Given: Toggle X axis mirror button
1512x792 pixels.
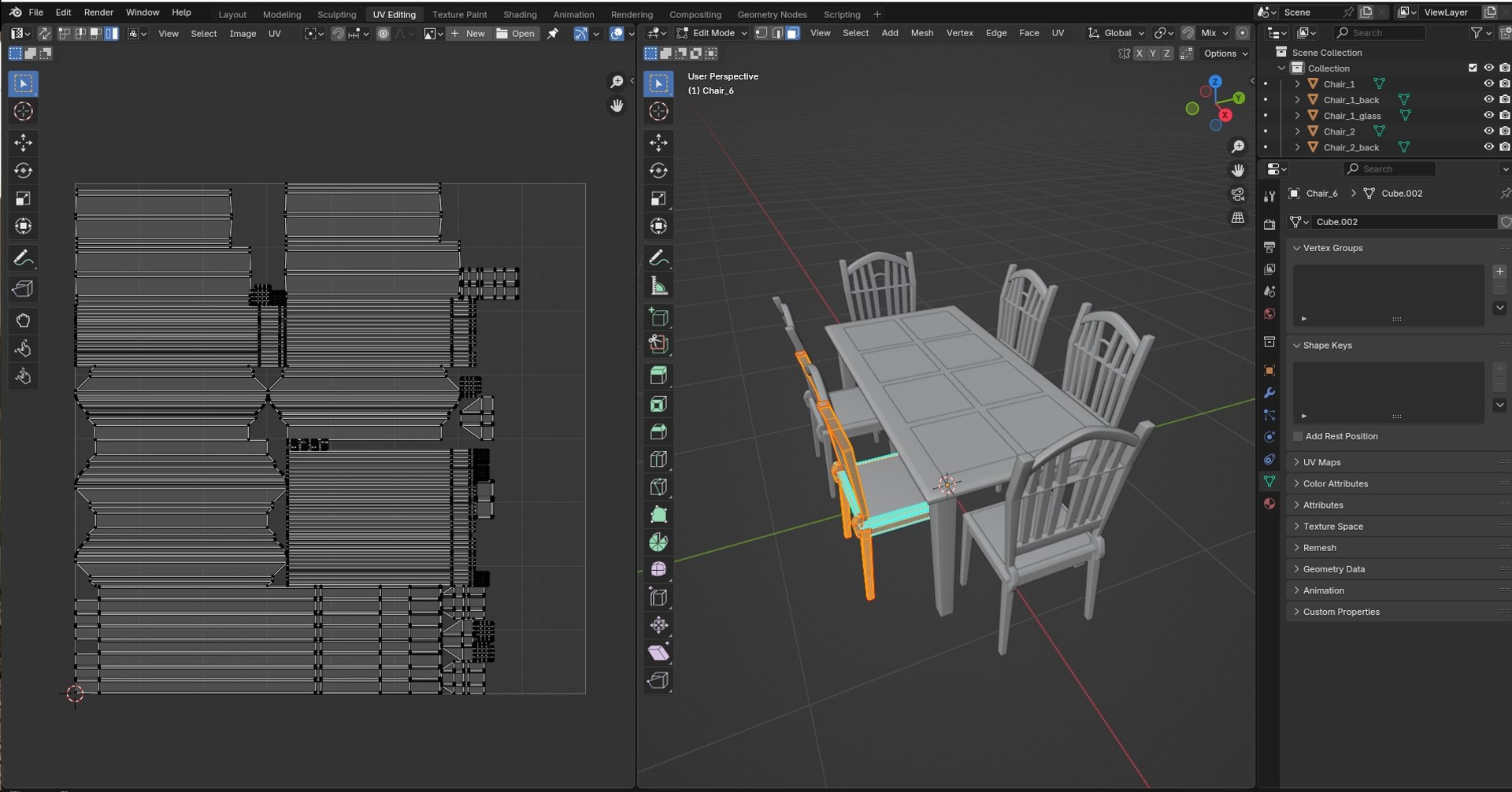Looking at the screenshot, I should [1139, 54].
